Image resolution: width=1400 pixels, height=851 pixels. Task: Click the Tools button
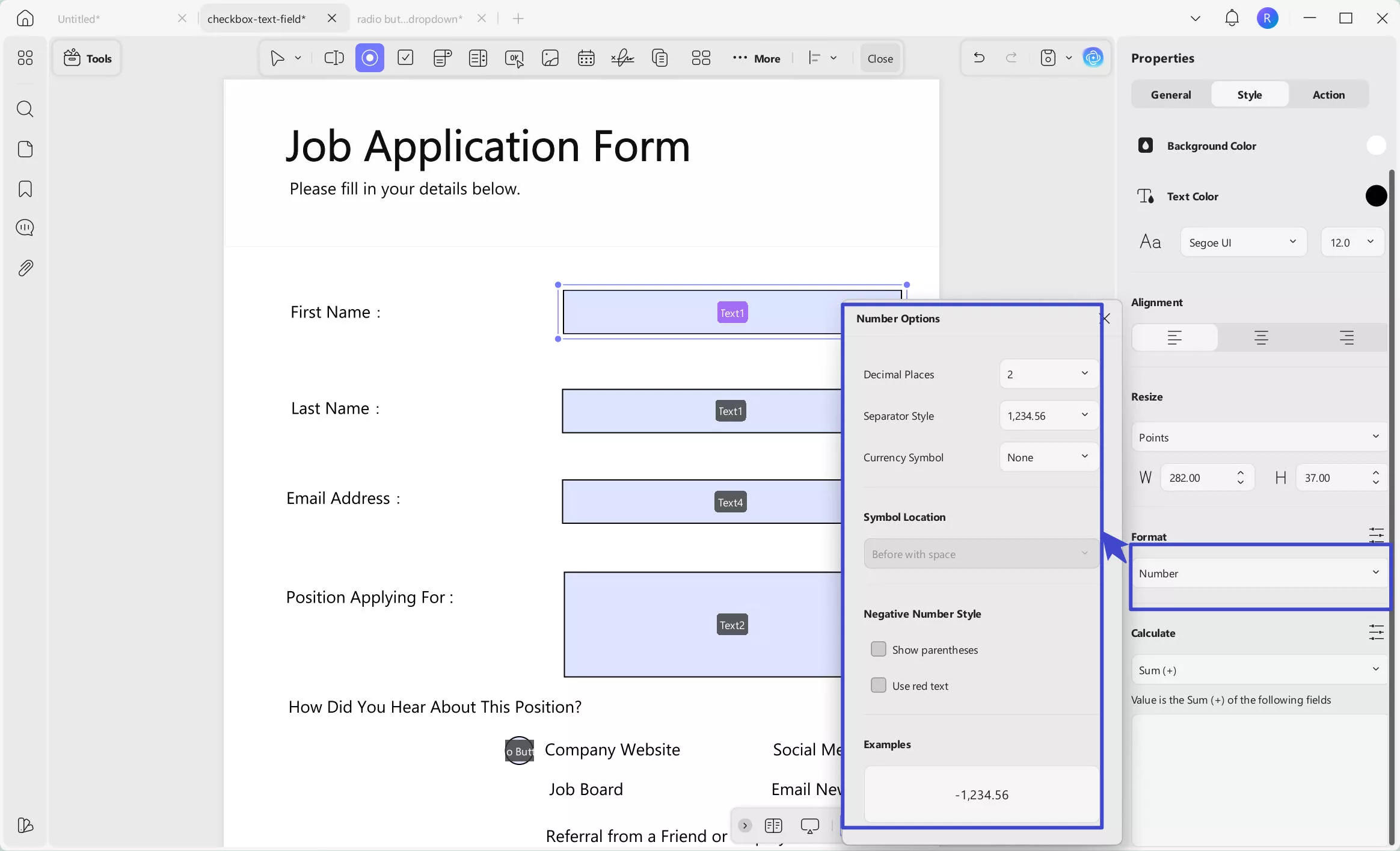tap(88, 58)
